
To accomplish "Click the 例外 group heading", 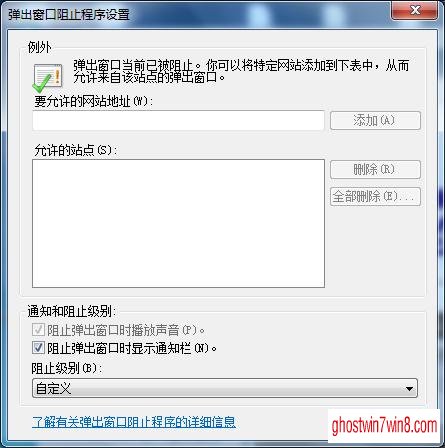I will [39, 47].
